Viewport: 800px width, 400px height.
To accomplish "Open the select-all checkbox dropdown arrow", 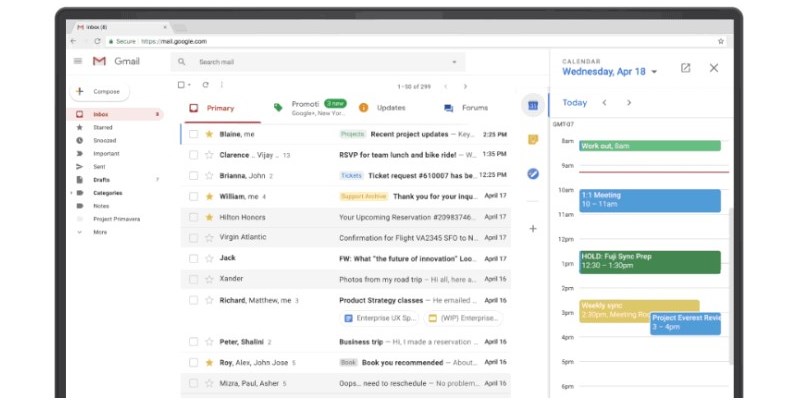I will tap(189, 85).
